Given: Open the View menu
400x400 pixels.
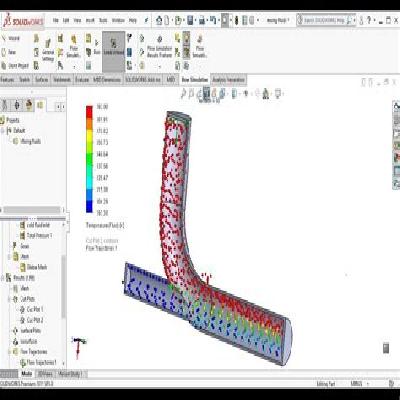Looking at the screenshot, I should pos(77,21).
